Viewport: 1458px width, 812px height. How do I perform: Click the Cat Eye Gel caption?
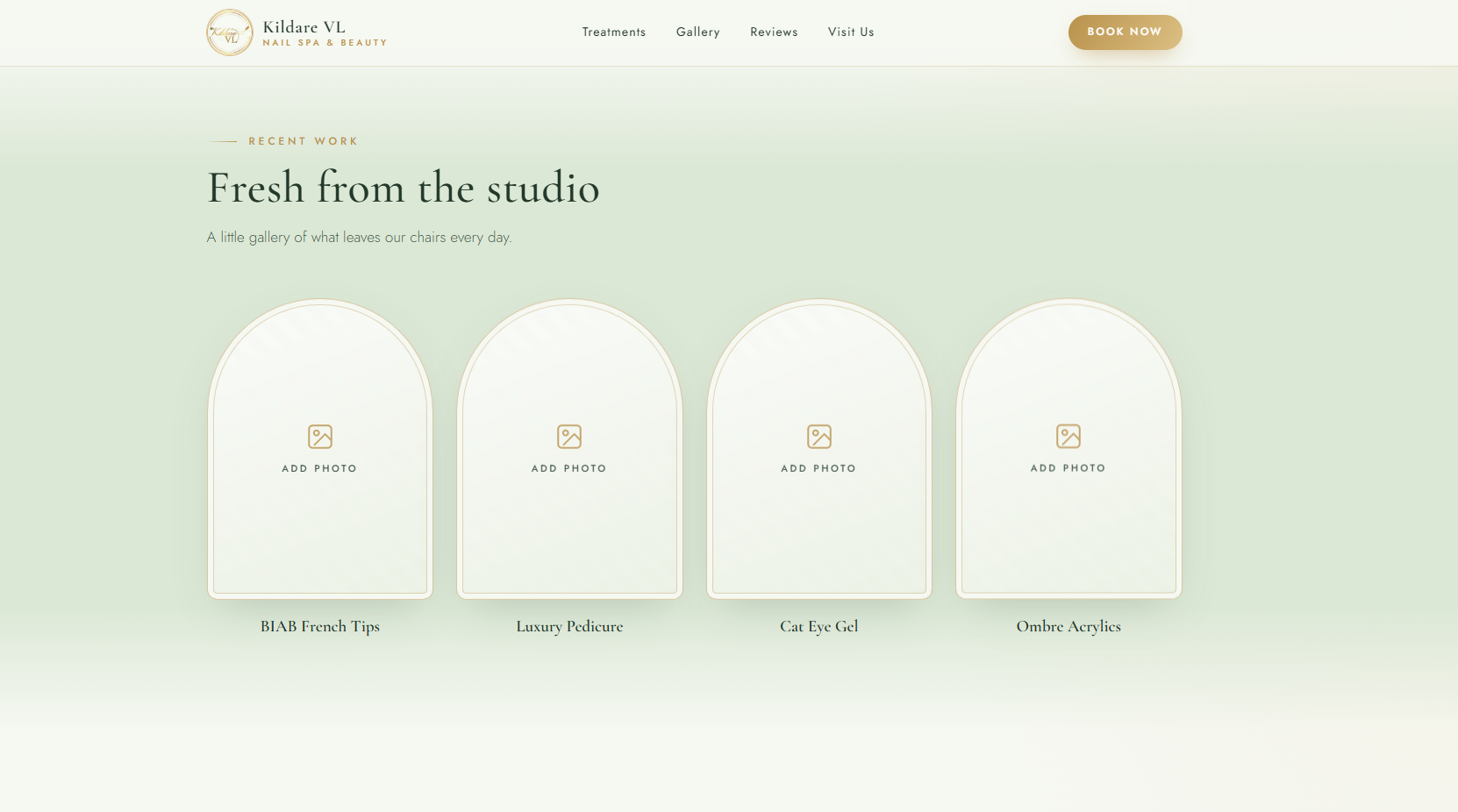(819, 626)
